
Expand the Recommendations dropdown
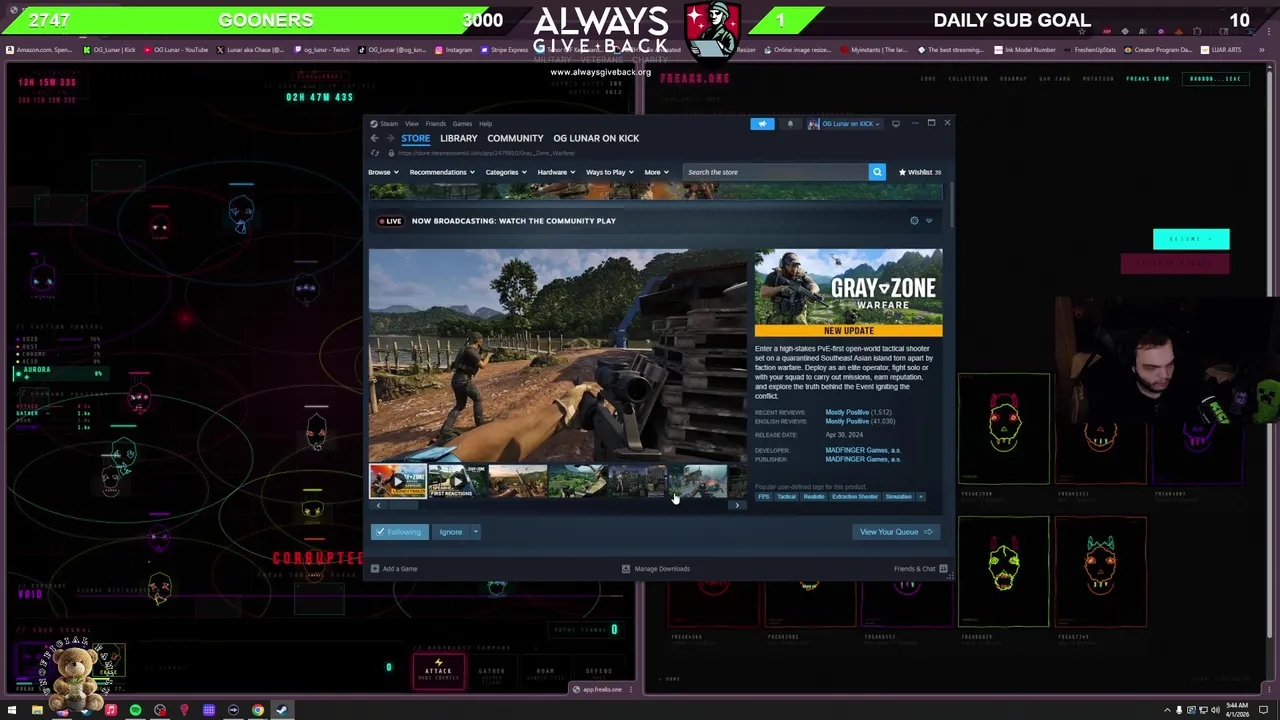click(x=442, y=172)
